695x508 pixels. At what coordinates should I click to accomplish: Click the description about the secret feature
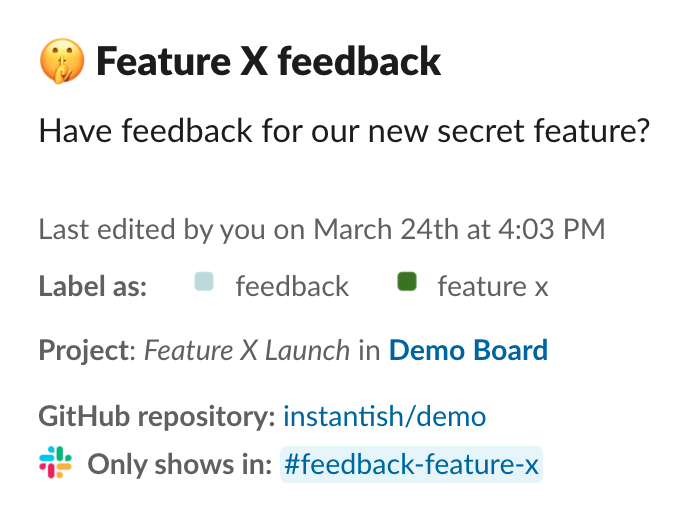(344, 131)
